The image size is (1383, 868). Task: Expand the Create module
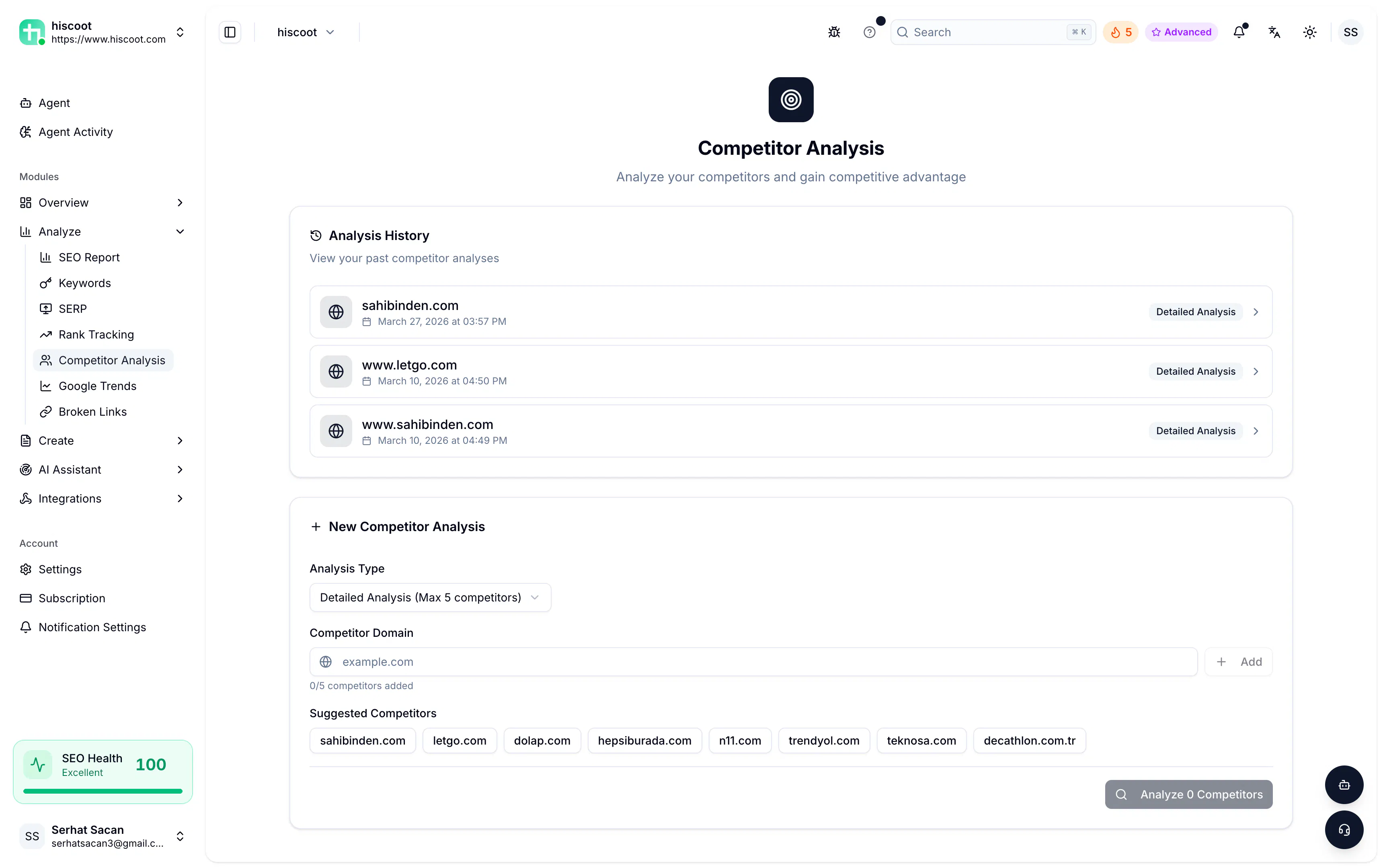pyautogui.click(x=102, y=440)
